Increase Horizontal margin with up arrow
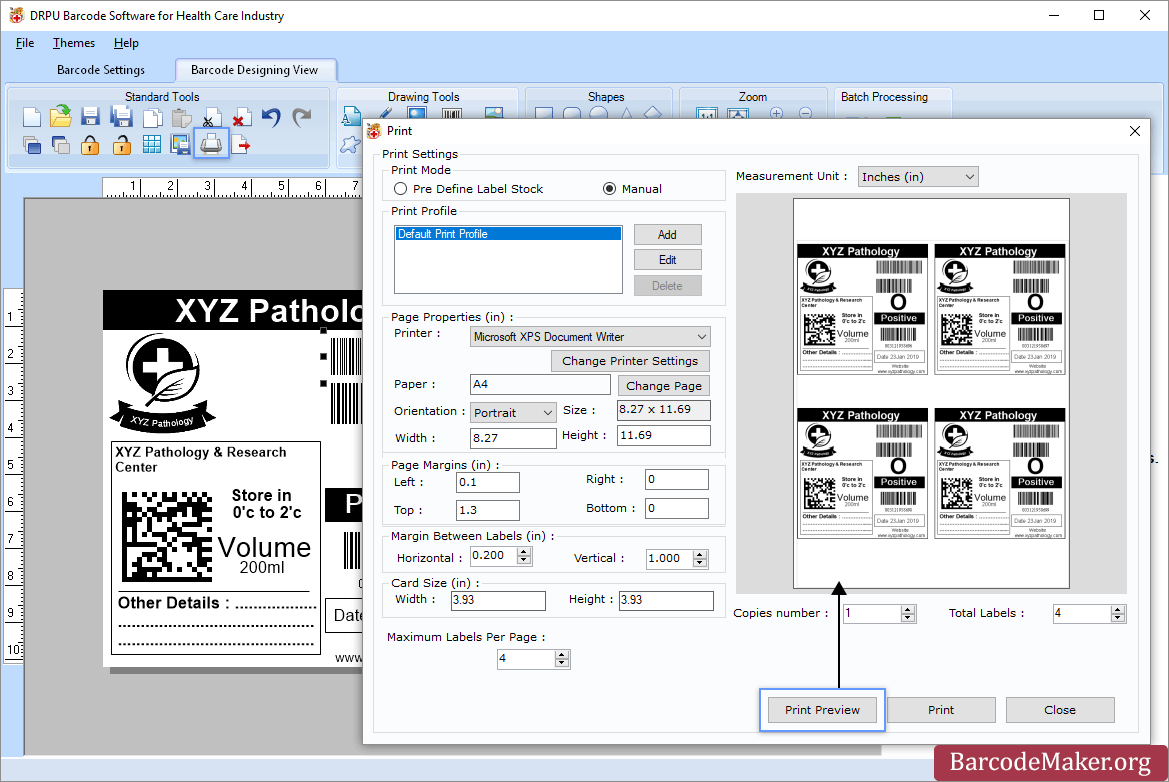This screenshot has width=1169, height=782. pyautogui.click(x=524, y=552)
